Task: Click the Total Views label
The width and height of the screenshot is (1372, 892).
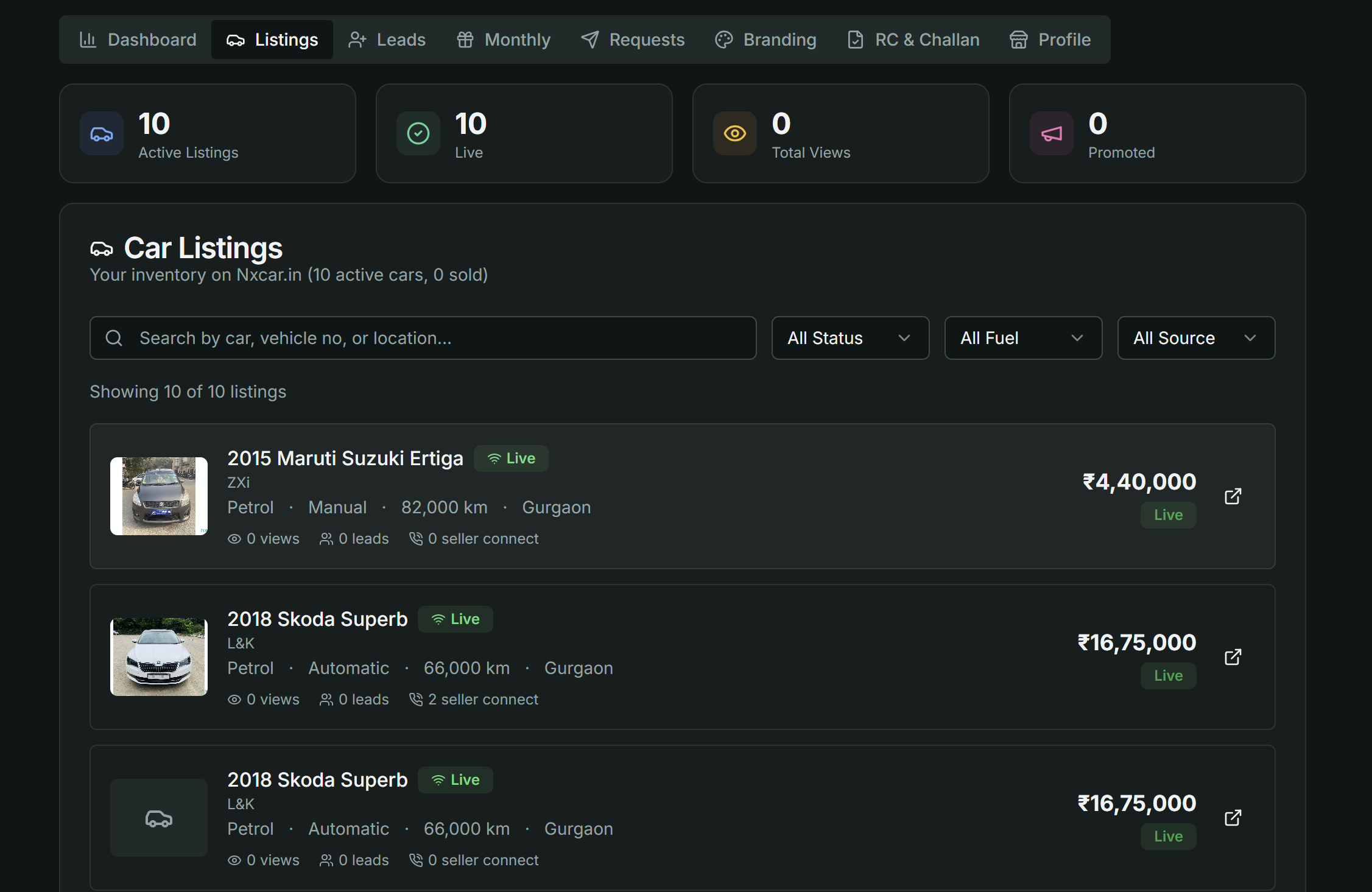Action: point(811,153)
